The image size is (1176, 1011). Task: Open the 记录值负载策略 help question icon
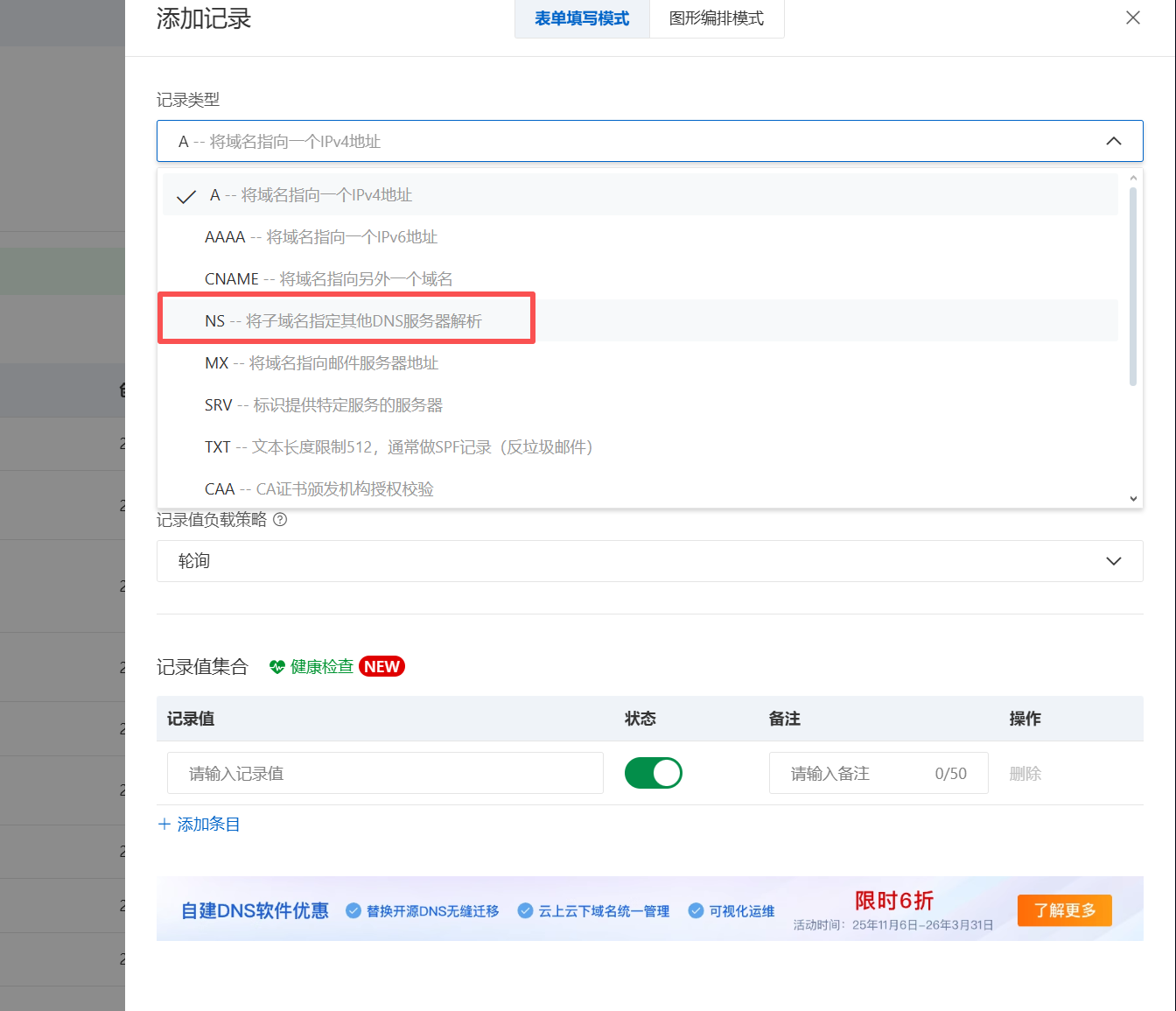(x=280, y=520)
